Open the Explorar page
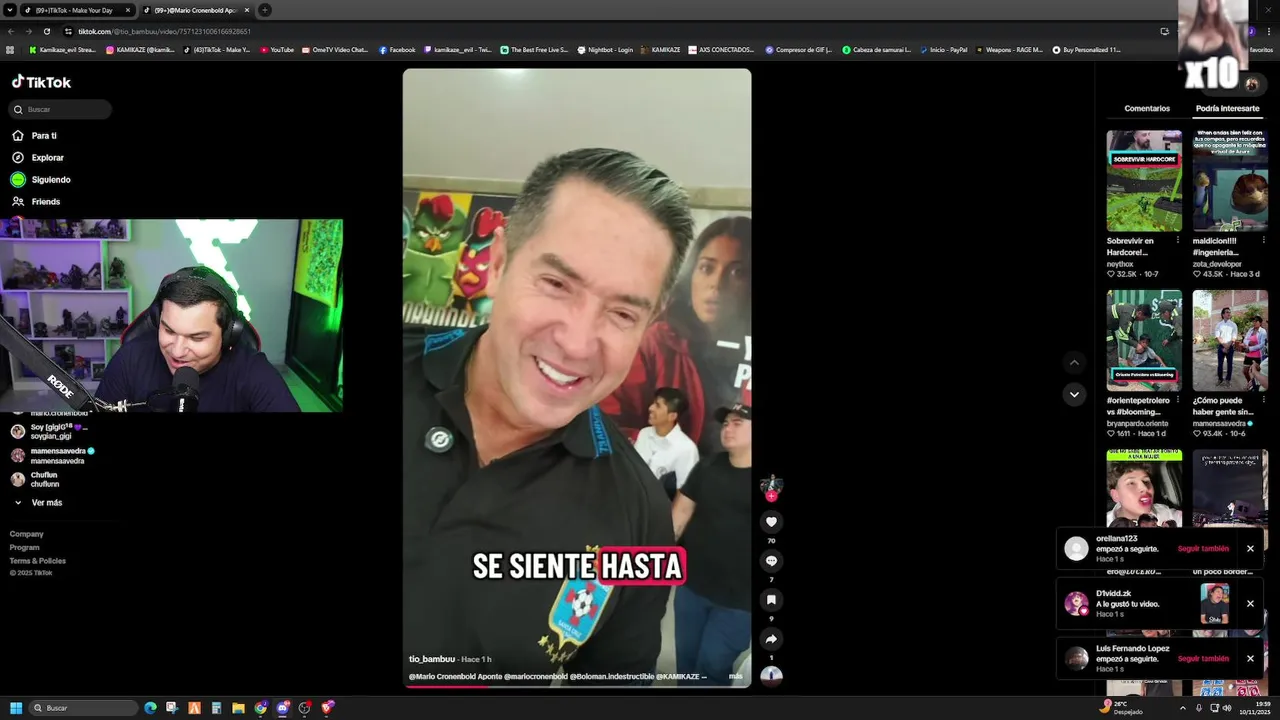 (x=37, y=157)
